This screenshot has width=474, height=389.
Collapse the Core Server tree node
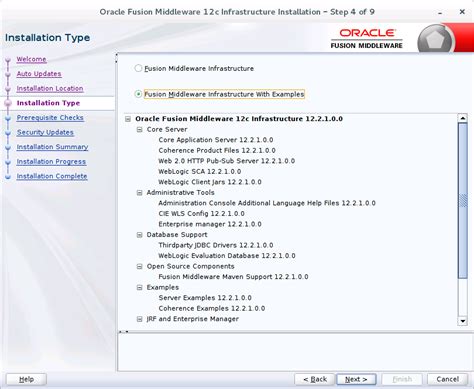coord(140,130)
